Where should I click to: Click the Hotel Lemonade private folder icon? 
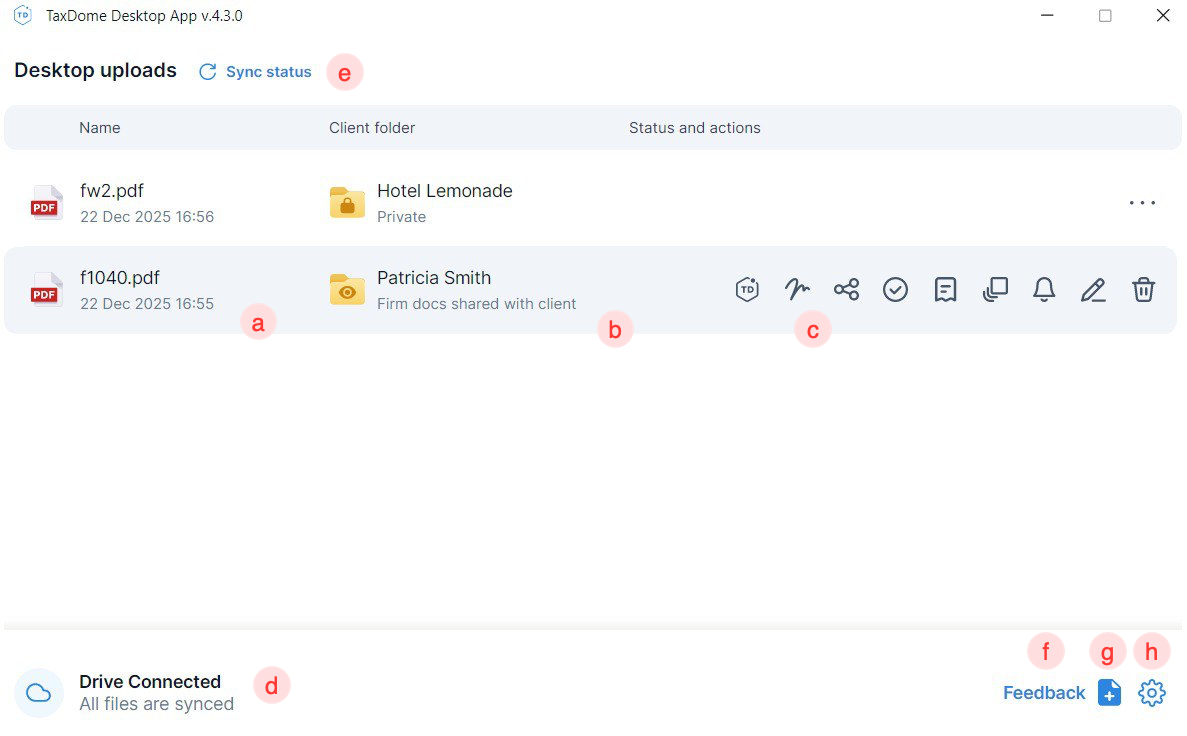click(347, 203)
